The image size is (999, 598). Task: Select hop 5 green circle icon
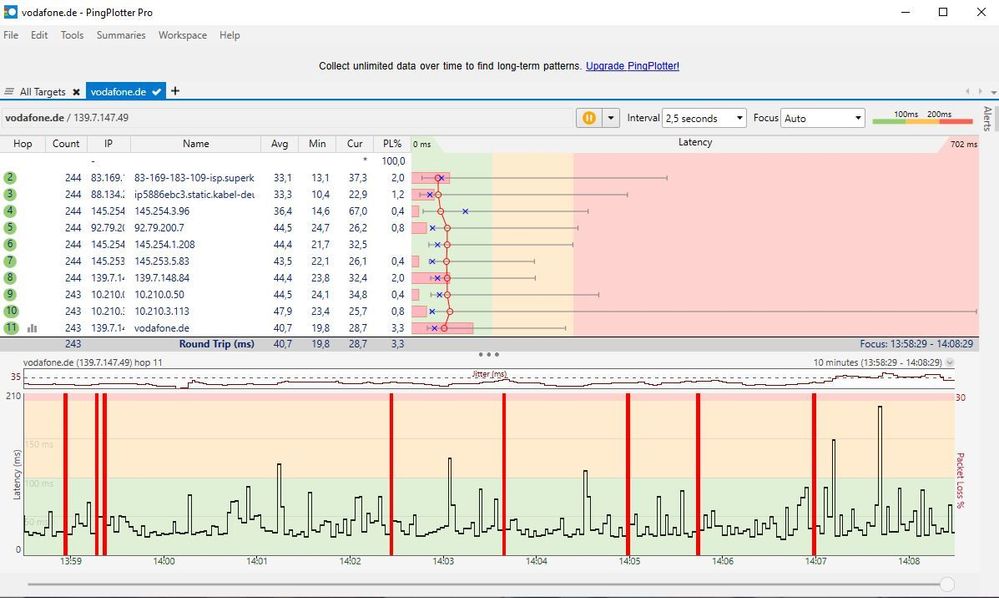10,227
